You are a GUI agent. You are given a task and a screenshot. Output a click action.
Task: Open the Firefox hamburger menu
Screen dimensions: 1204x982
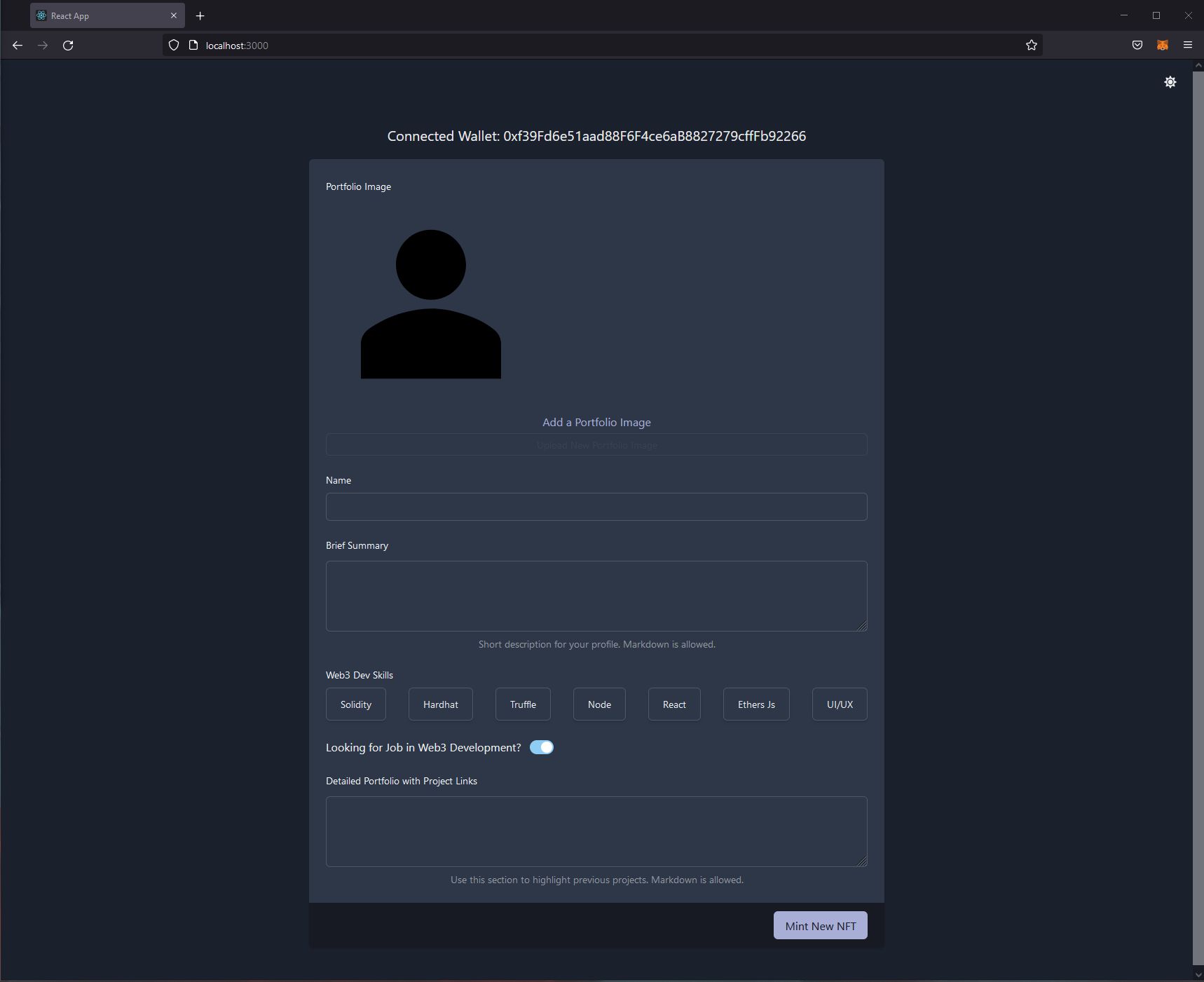coord(1187,46)
